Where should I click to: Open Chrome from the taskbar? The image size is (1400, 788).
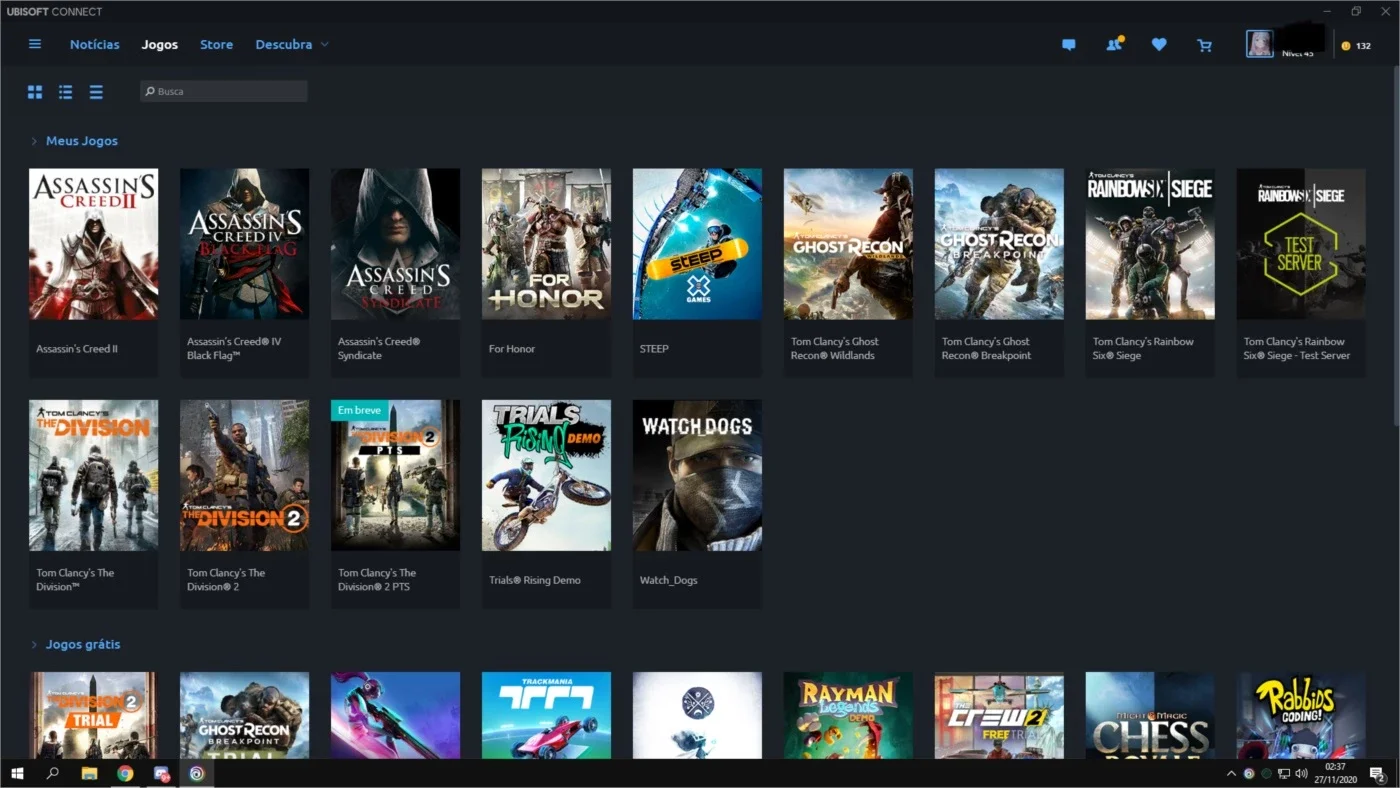click(x=125, y=773)
